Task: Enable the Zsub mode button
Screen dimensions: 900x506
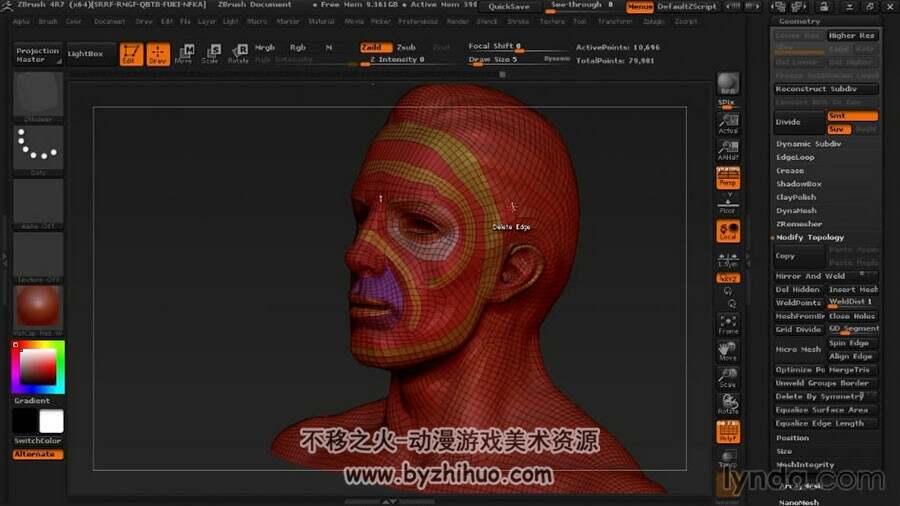Action: point(406,48)
